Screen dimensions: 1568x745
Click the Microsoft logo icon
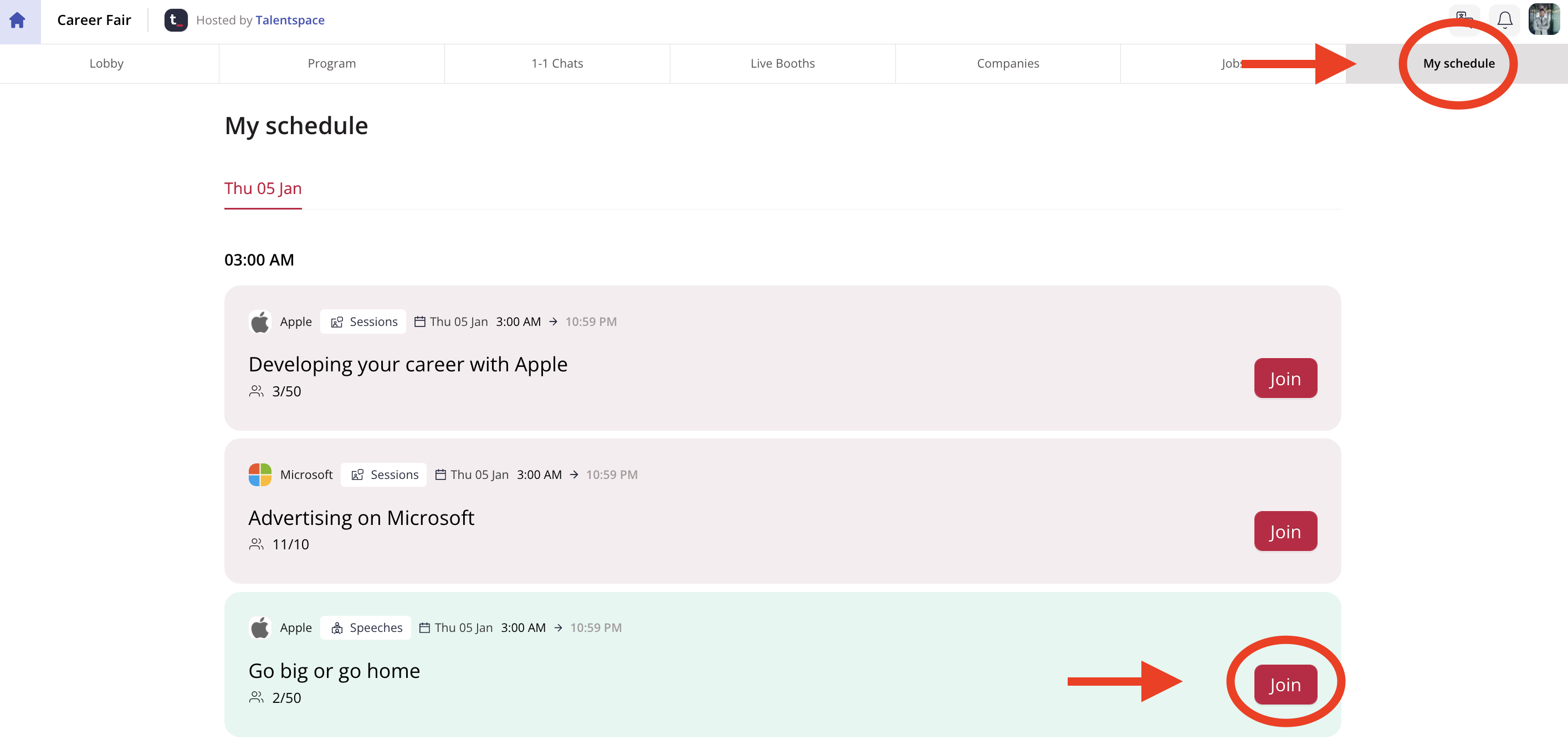[x=260, y=474]
